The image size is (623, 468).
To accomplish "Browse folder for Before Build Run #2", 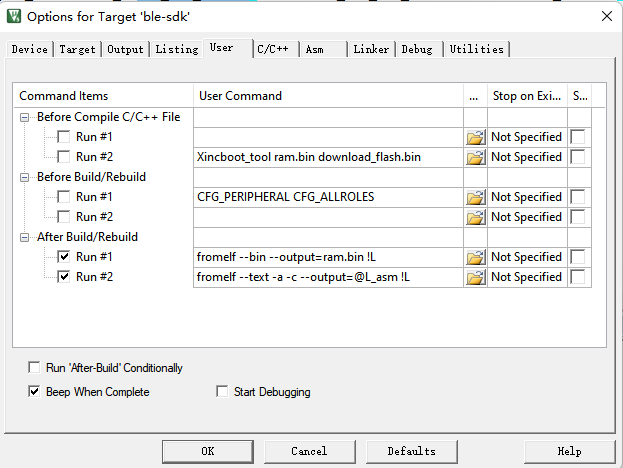I will (x=475, y=217).
